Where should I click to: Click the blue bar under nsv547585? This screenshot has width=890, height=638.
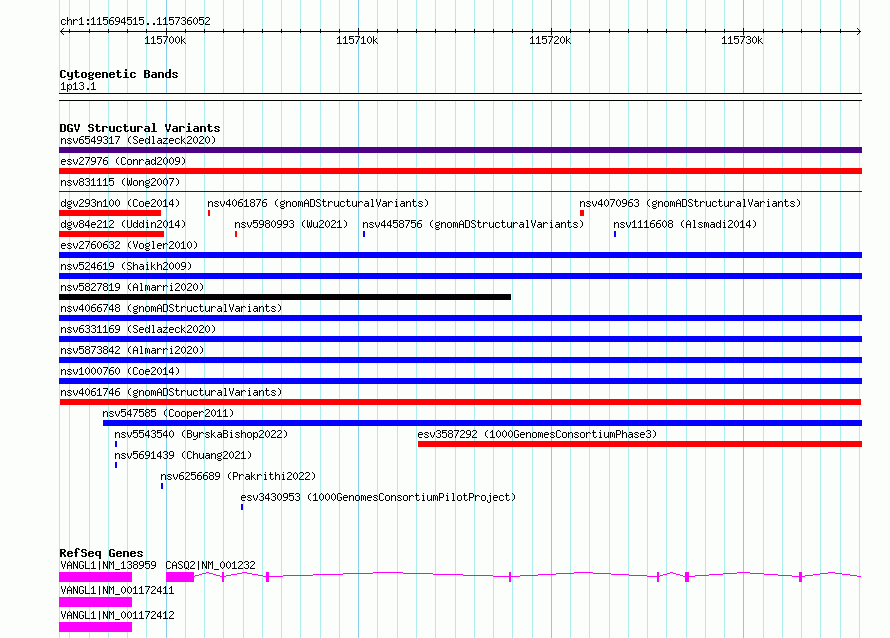tap(482, 423)
